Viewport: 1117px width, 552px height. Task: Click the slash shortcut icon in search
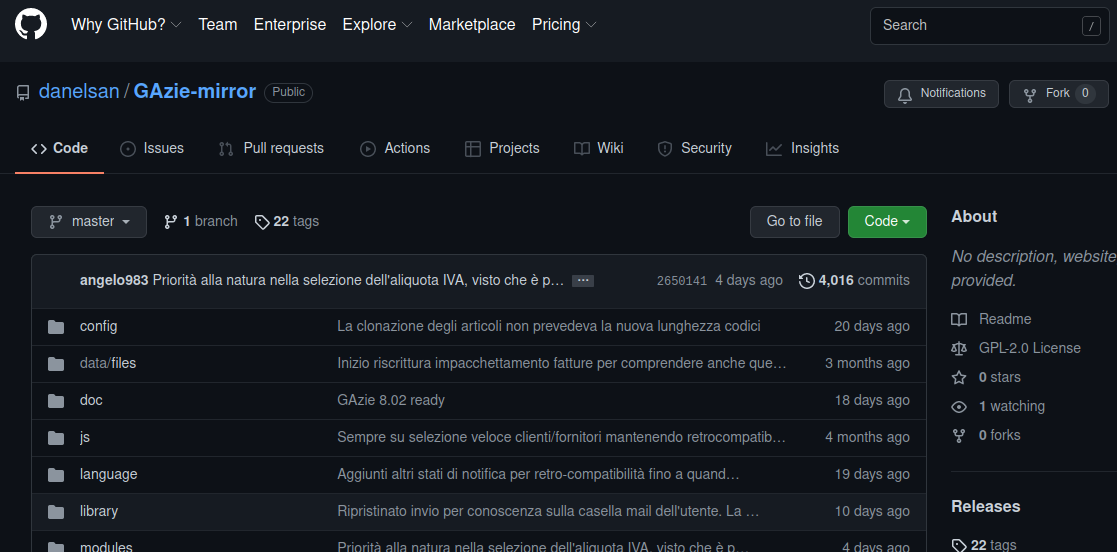(x=1091, y=26)
